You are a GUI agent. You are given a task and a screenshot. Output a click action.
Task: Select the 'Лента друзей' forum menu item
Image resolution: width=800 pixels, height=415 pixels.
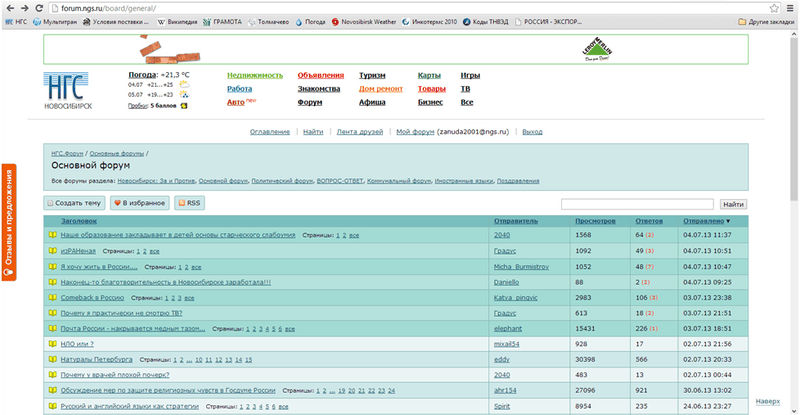click(359, 131)
